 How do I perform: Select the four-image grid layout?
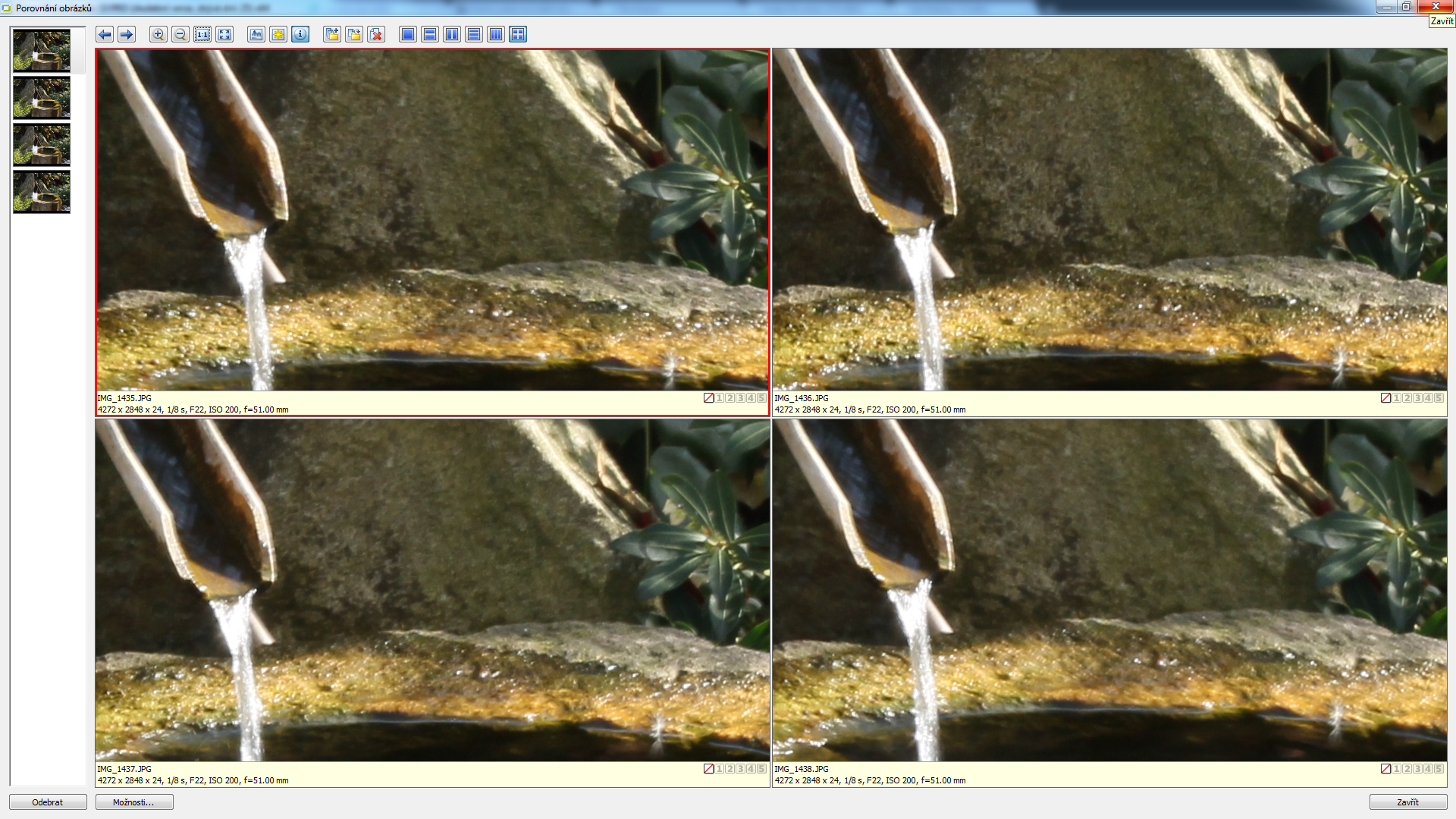point(518,35)
